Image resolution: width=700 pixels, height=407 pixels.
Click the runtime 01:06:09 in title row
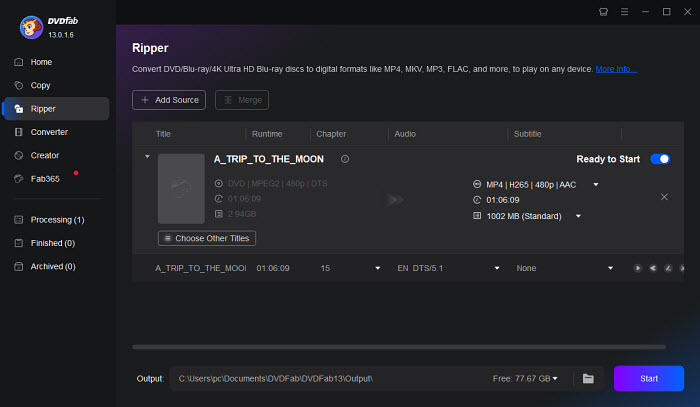[273, 268]
